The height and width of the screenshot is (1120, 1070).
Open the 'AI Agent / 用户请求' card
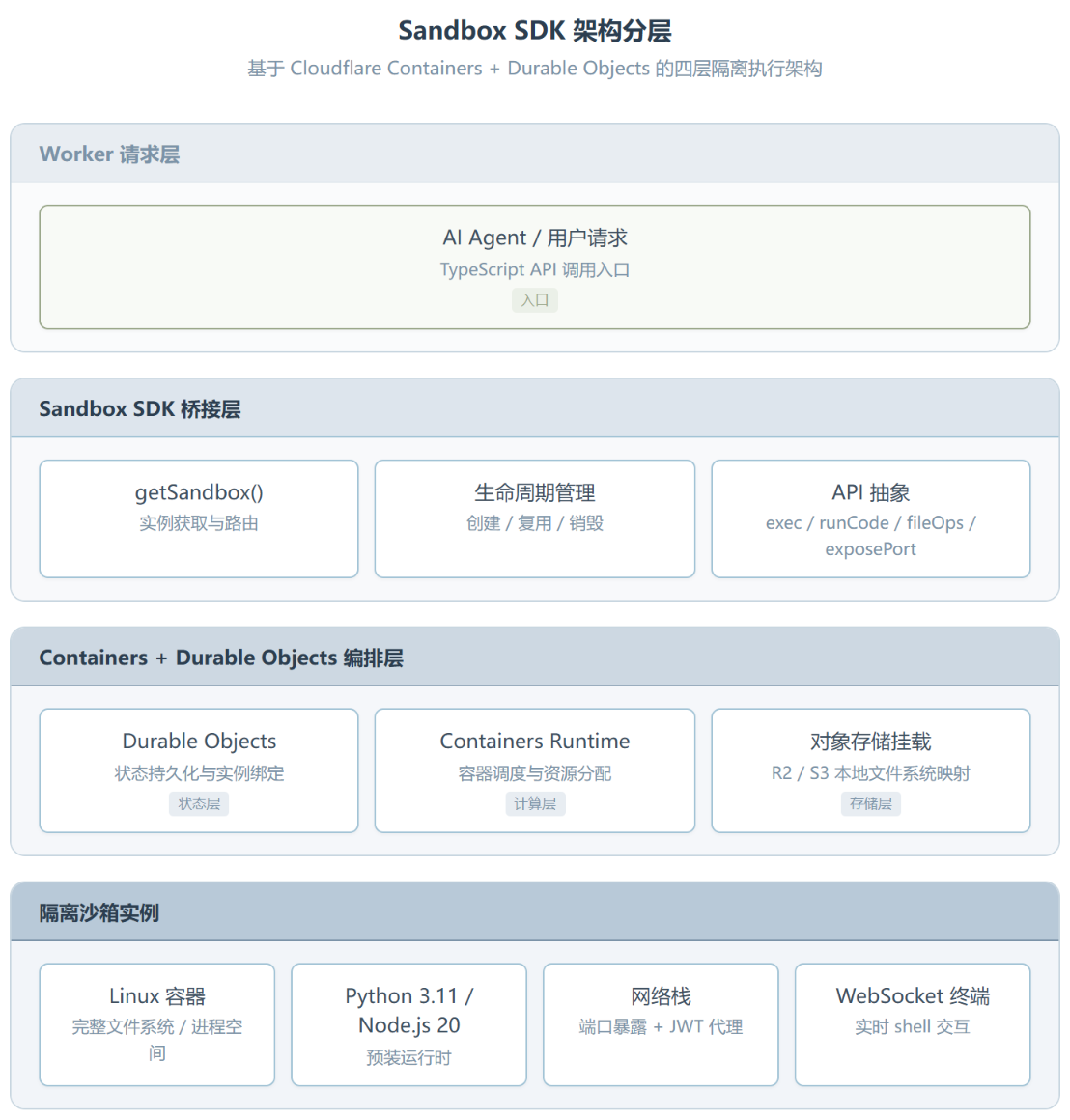tap(535, 267)
